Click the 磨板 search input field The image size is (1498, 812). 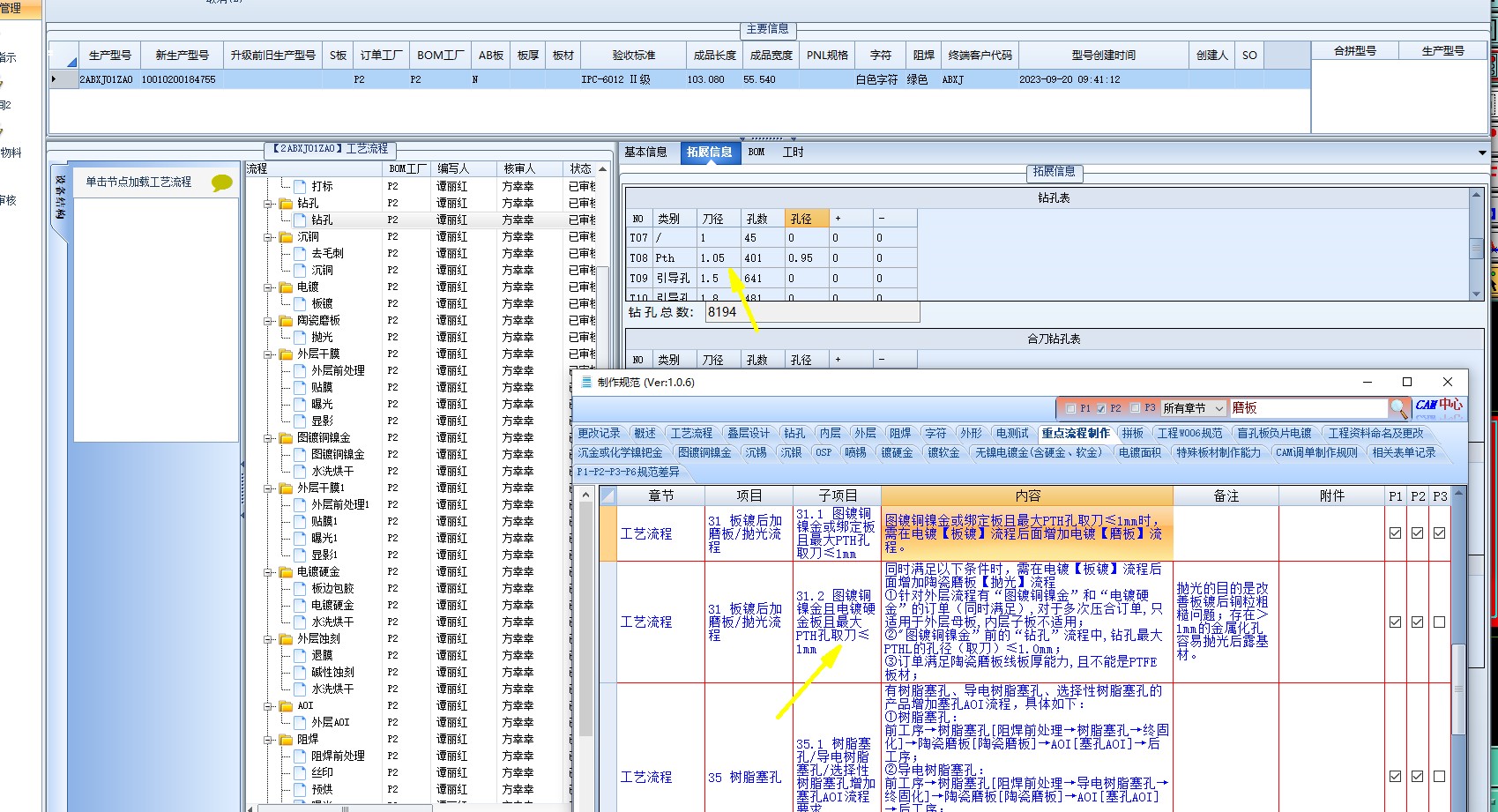point(1308,408)
